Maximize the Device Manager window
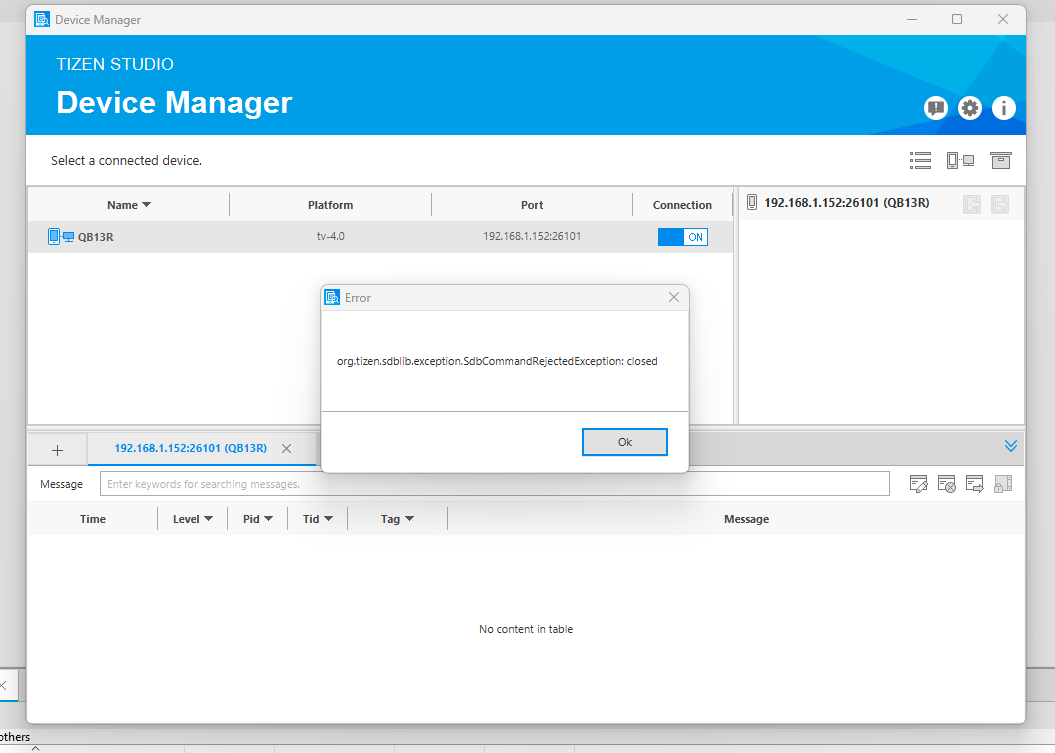The image size is (1055, 753). pyautogui.click(x=957, y=20)
